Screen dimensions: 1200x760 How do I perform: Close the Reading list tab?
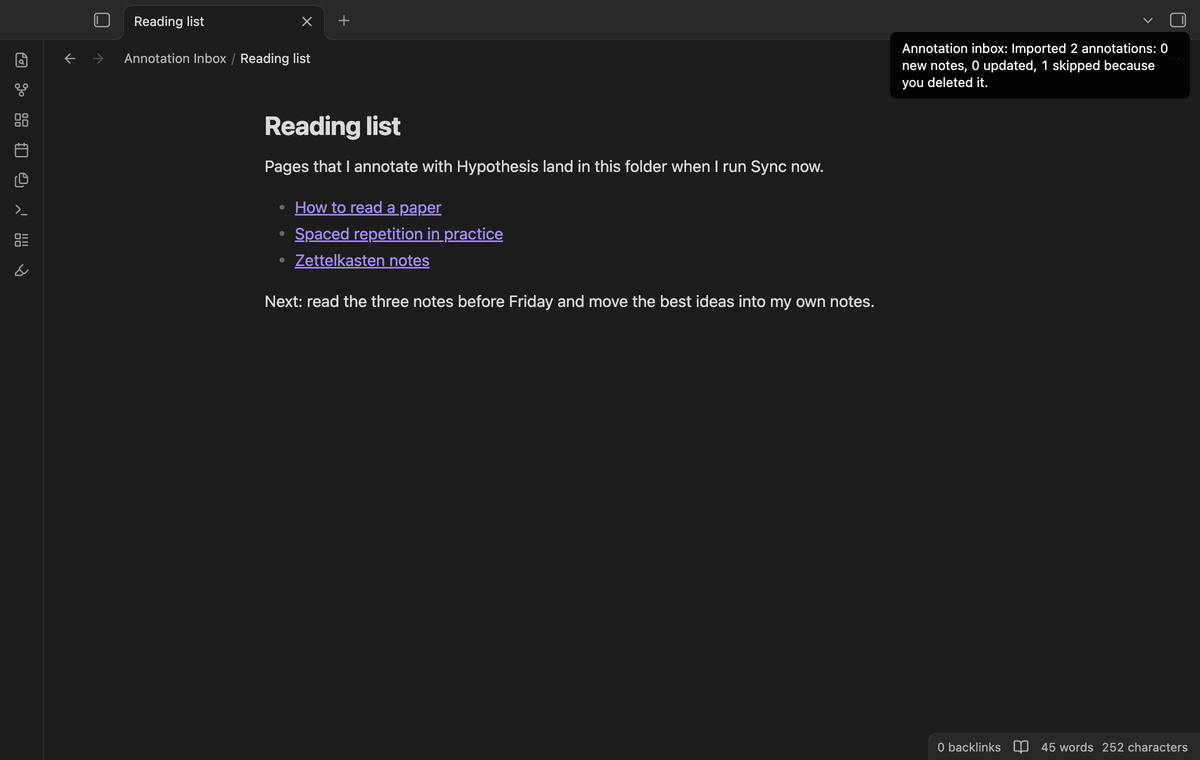pos(307,21)
